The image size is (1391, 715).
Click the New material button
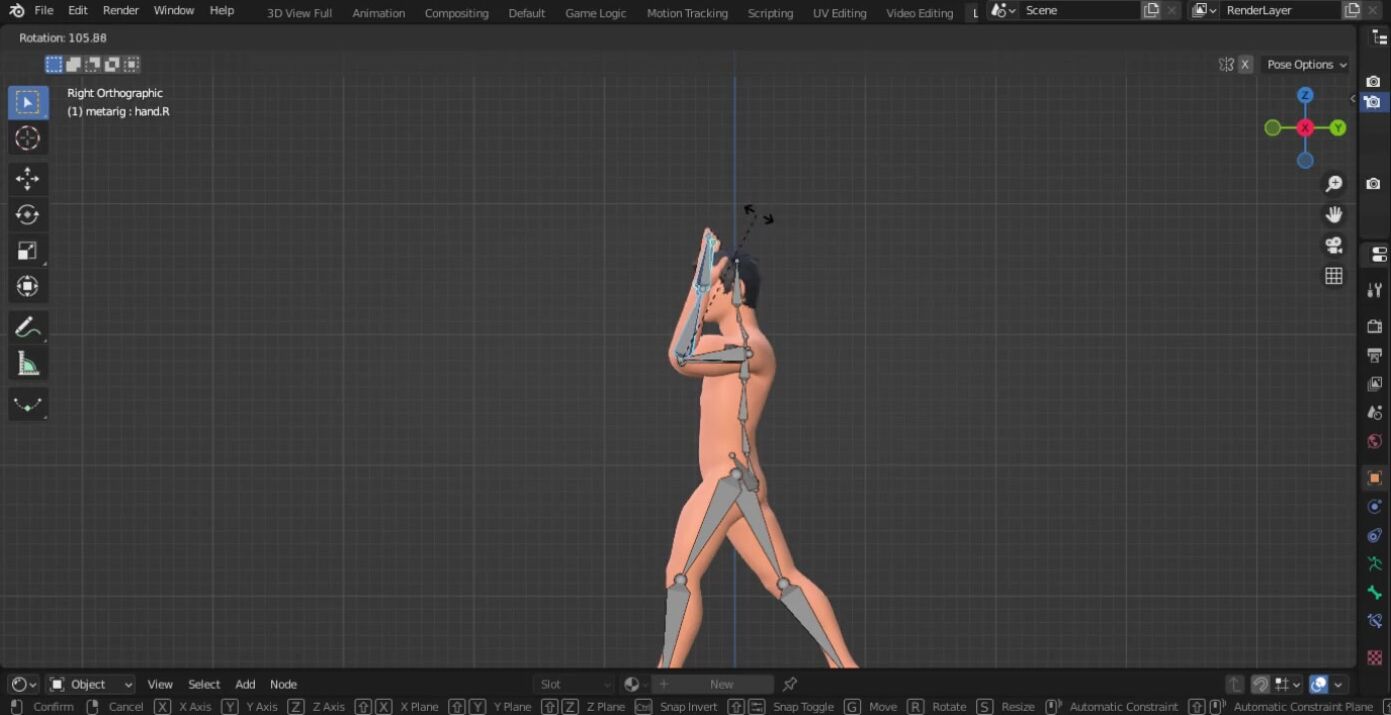coord(721,684)
